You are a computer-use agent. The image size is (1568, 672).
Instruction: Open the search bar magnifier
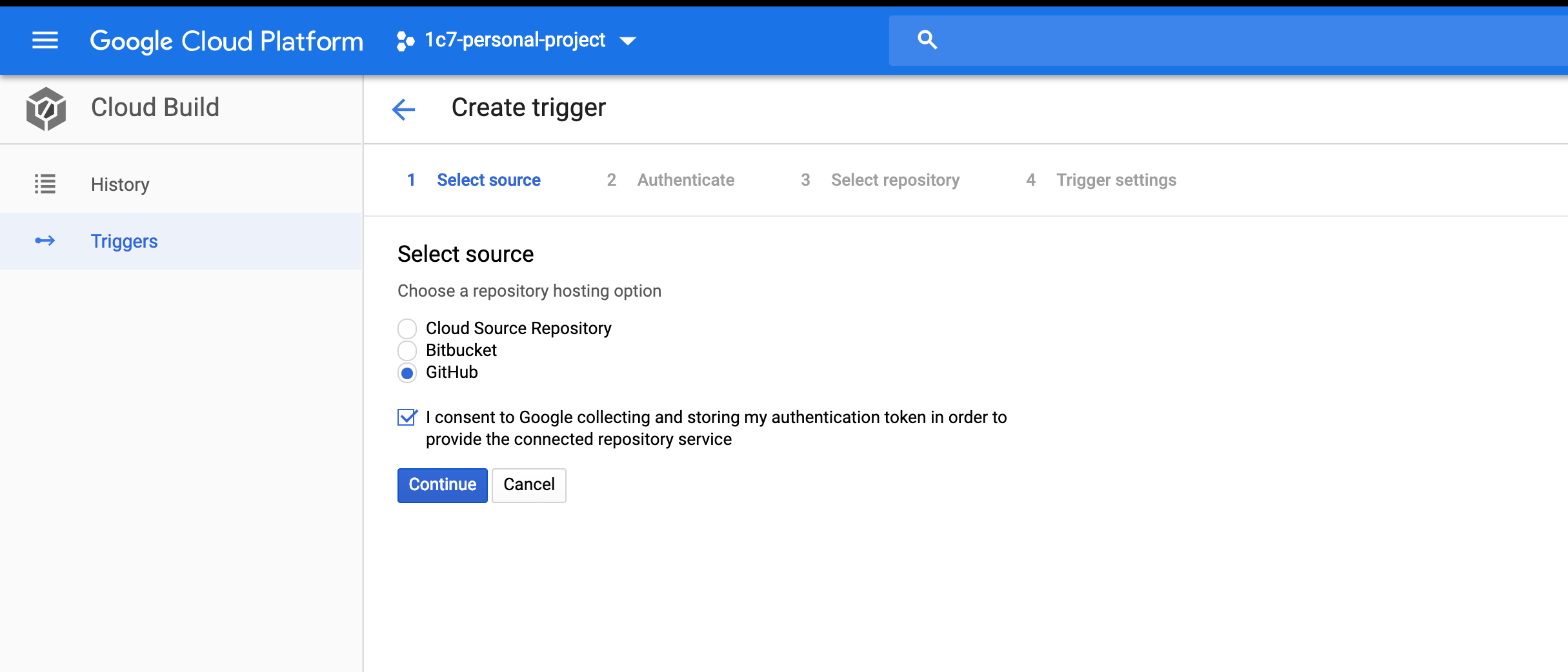(x=927, y=39)
